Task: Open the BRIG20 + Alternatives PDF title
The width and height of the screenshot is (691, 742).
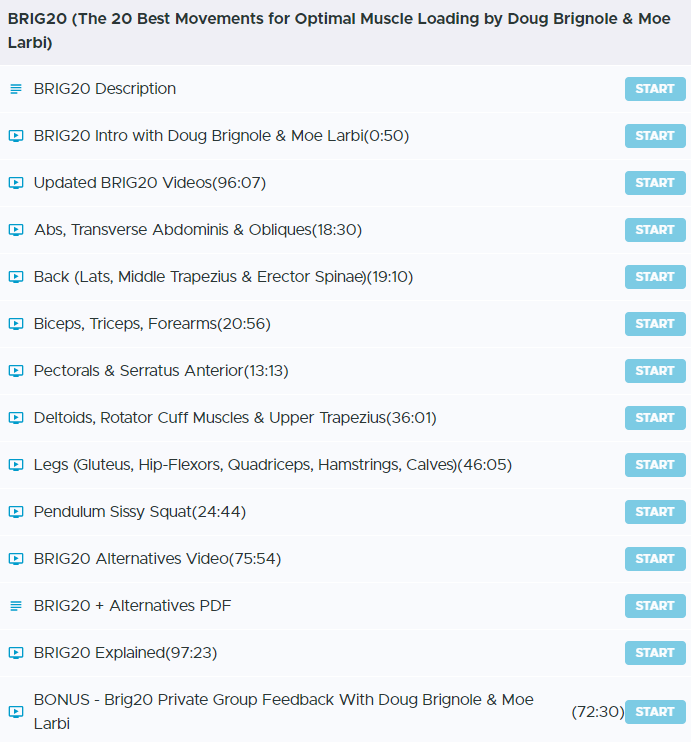Action: (132, 606)
